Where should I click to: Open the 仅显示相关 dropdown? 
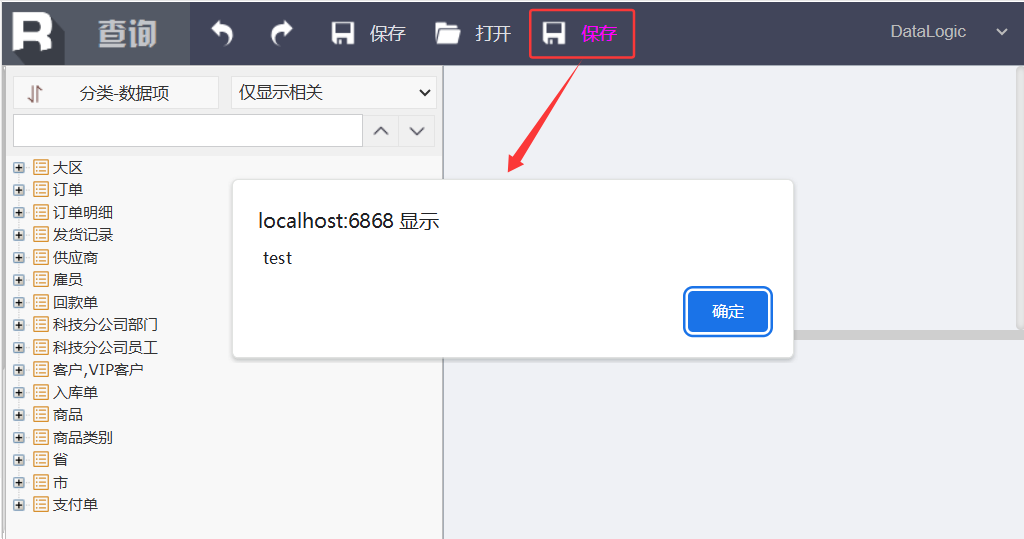(334, 93)
